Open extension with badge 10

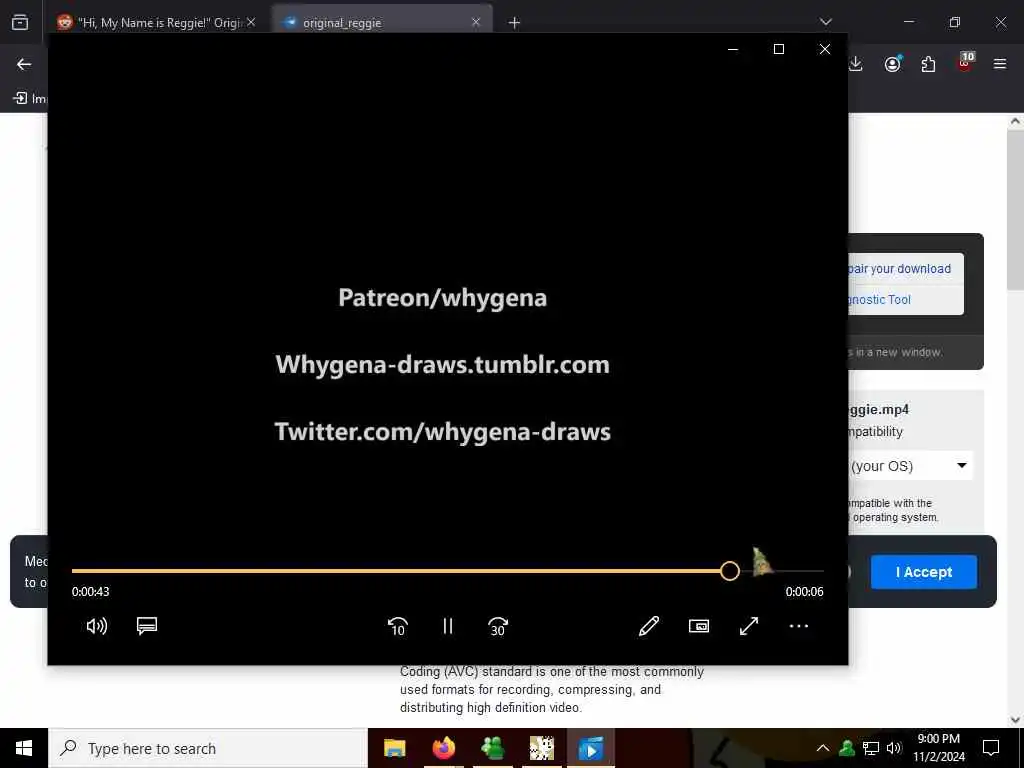pyautogui.click(x=965, y=63)
